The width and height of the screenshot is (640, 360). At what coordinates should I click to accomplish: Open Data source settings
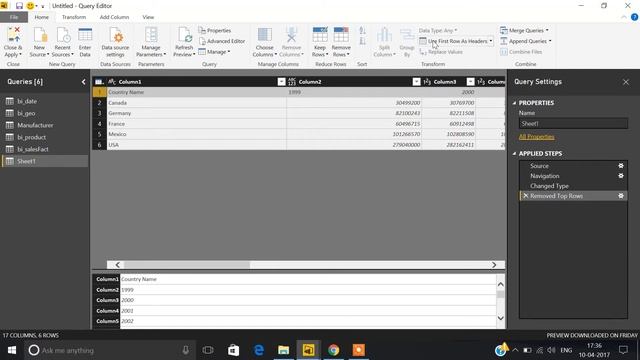point(115,42)
